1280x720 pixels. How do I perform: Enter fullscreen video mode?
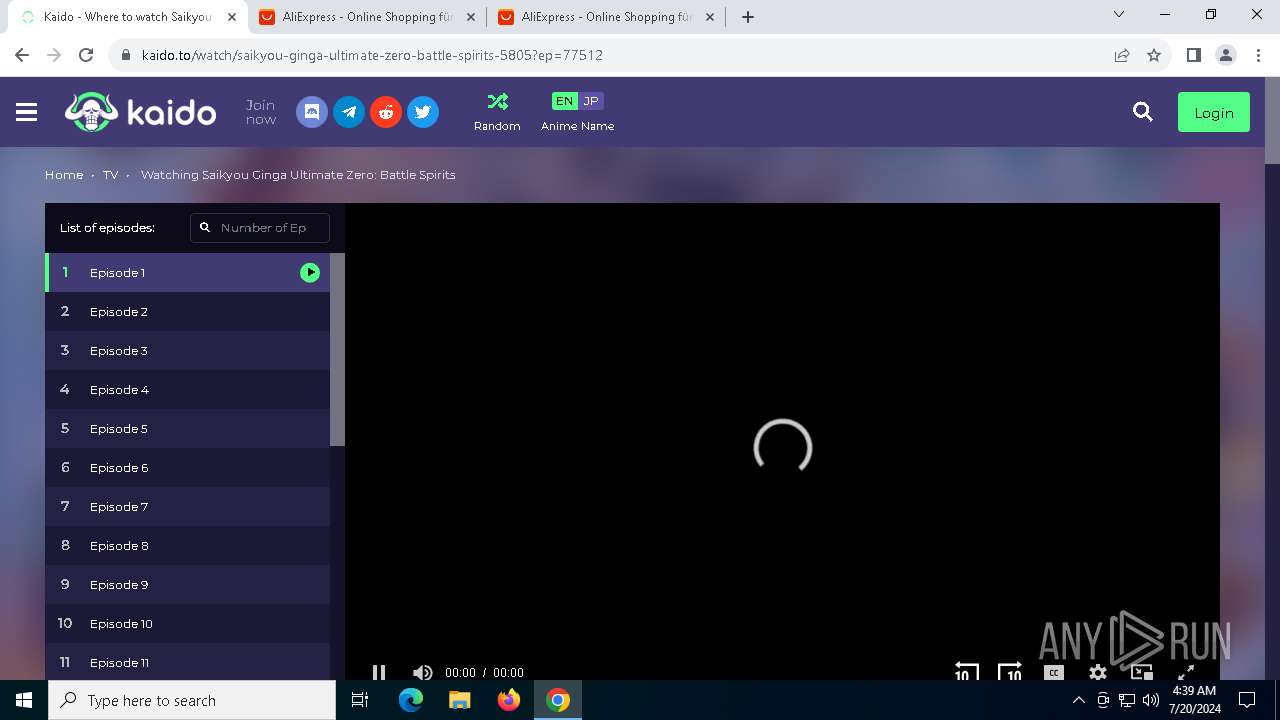1186,672
